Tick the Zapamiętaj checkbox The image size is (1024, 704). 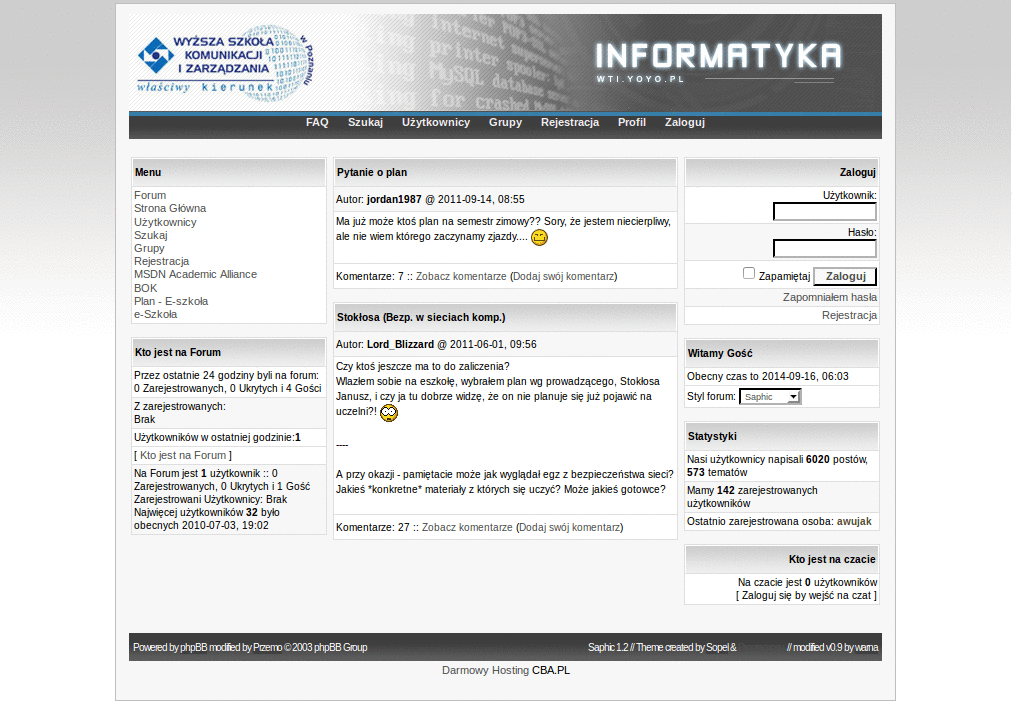pyautogui.click(x=749, y=274)
